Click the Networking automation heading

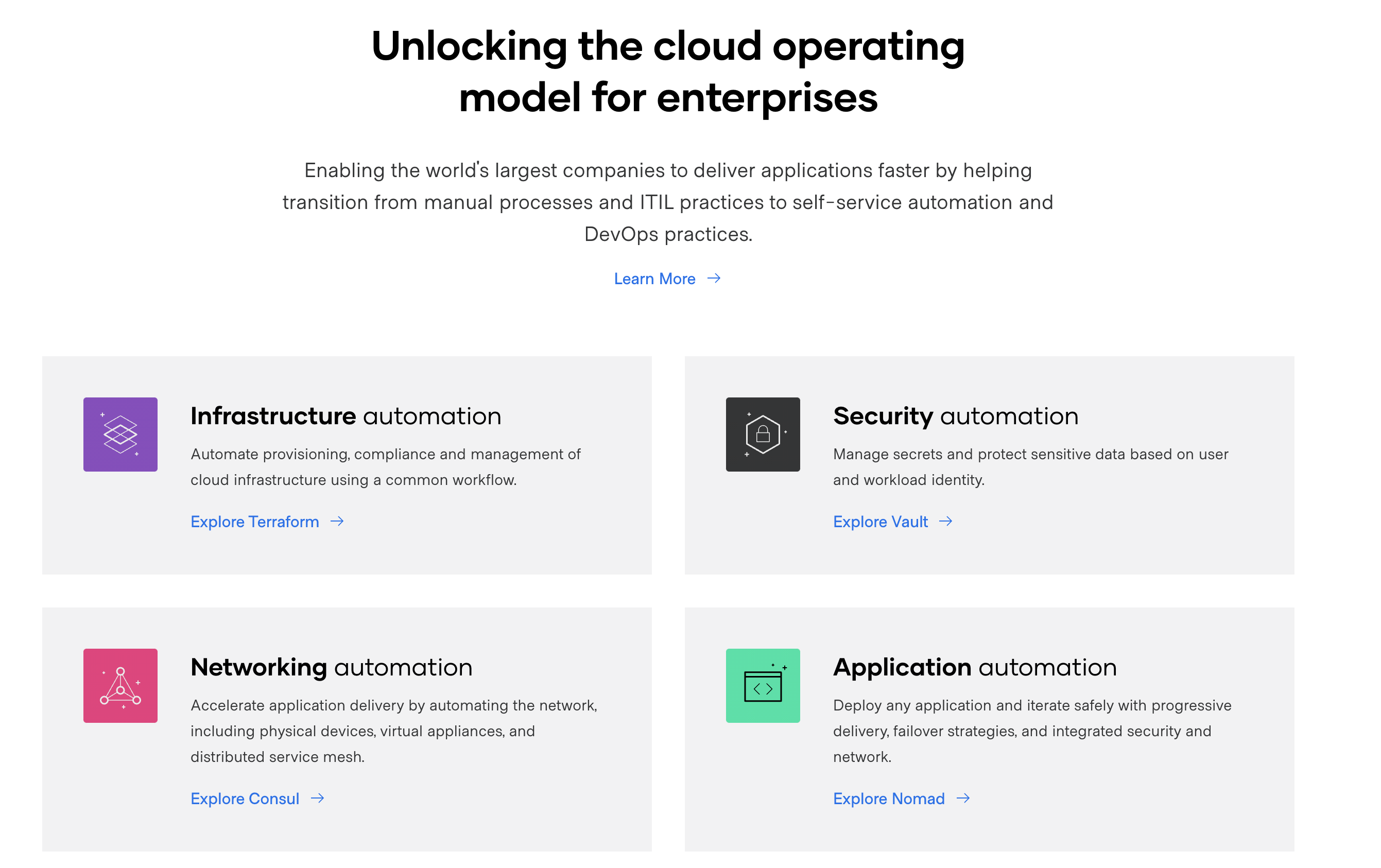331,667
